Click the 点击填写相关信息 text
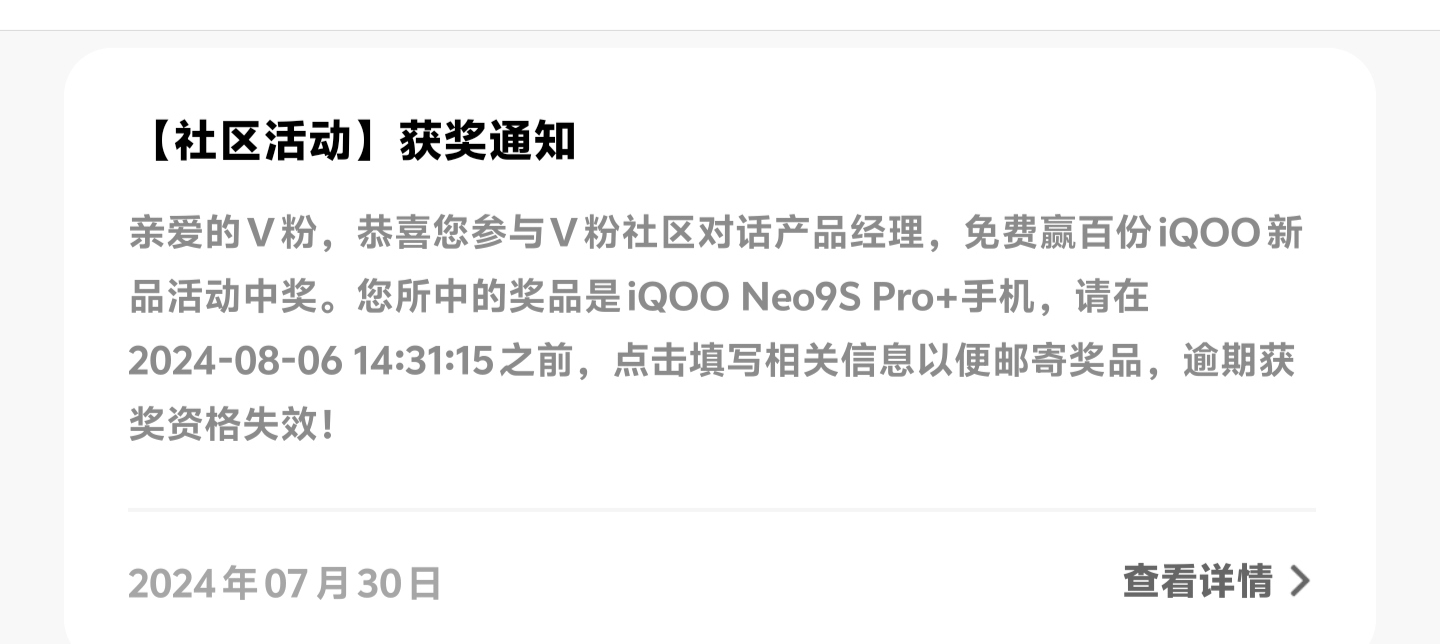 point(767,361)
